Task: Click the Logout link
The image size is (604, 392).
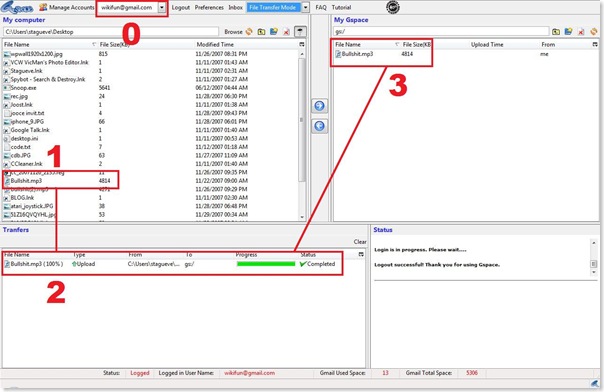Action: coord(181,7)
